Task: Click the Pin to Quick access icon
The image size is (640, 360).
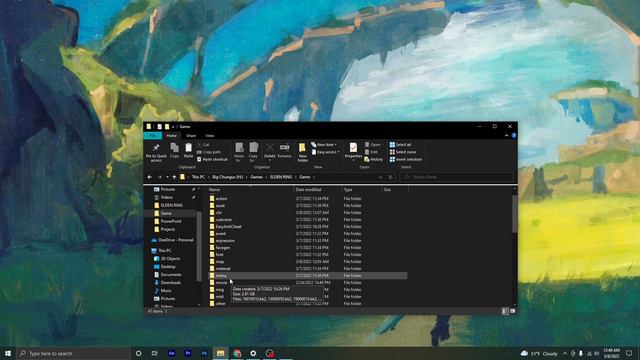Action: [156, 152]
